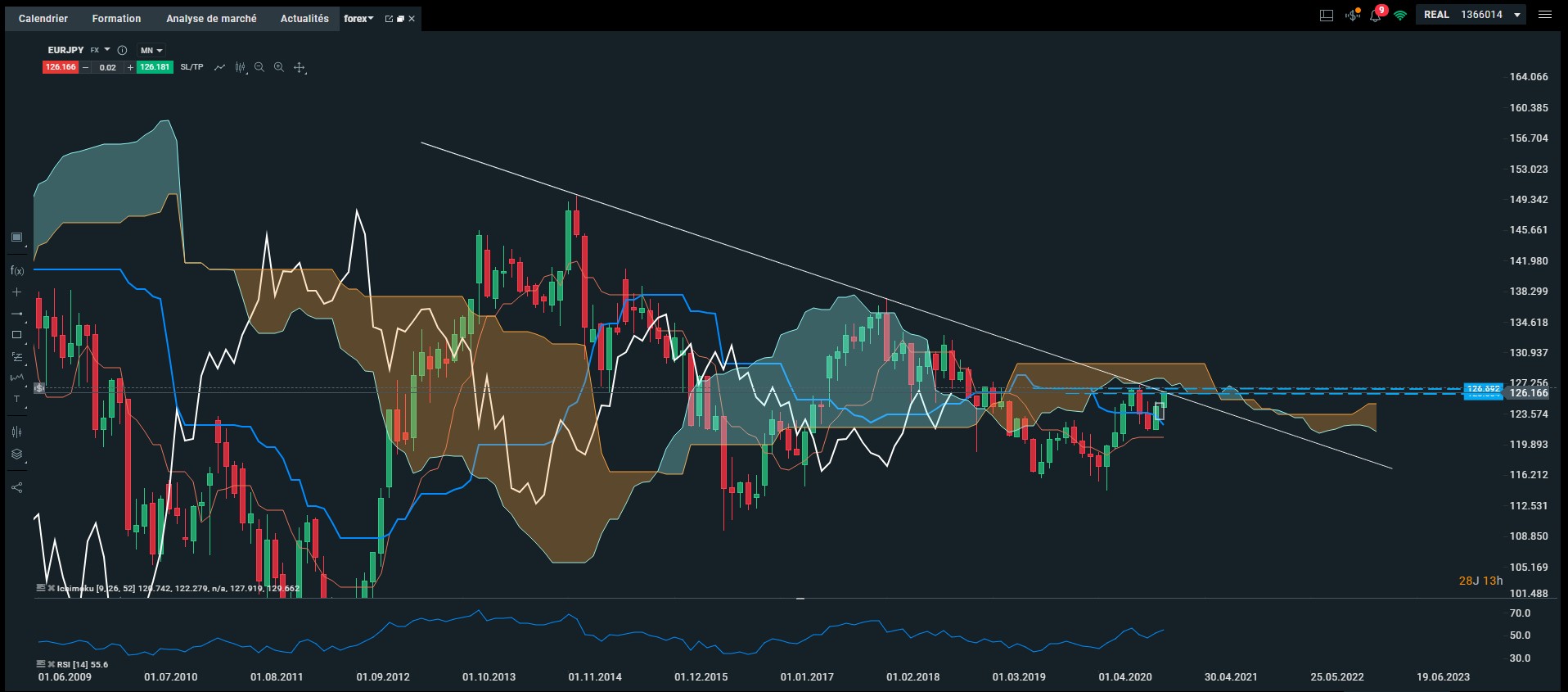Expand the REAL 1366014 account dropdown
Image resolution: width=1568 pixels, height=692 pixels.
1471,15
